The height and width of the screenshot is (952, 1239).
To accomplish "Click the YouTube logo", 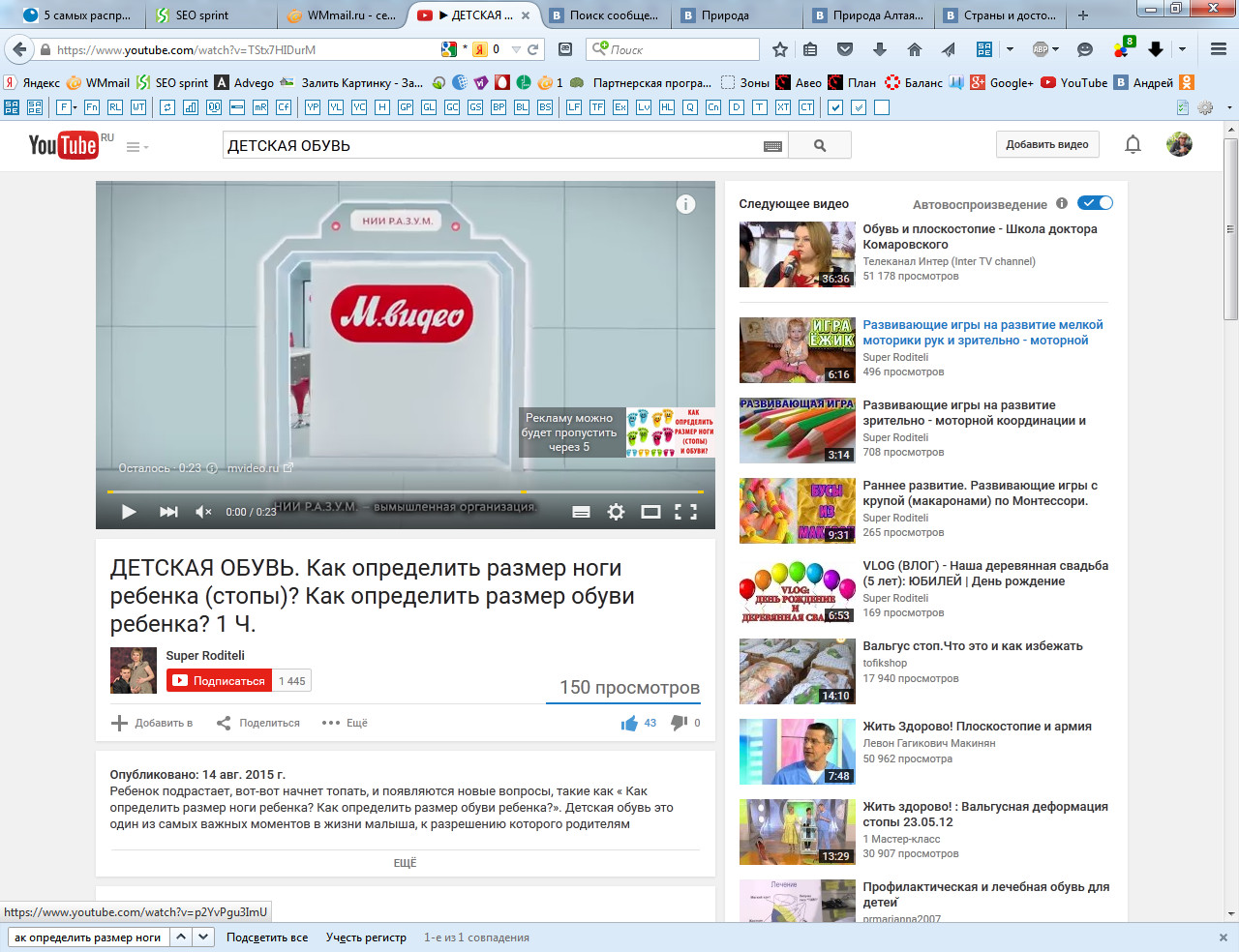I will 64,145.
